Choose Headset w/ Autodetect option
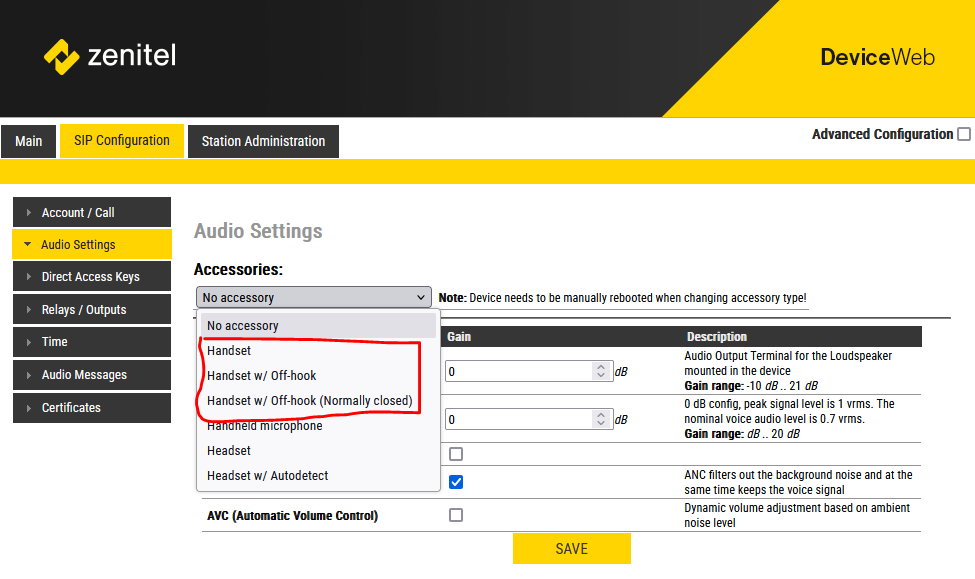The image size is (975, 579). (x=267, y=476)
